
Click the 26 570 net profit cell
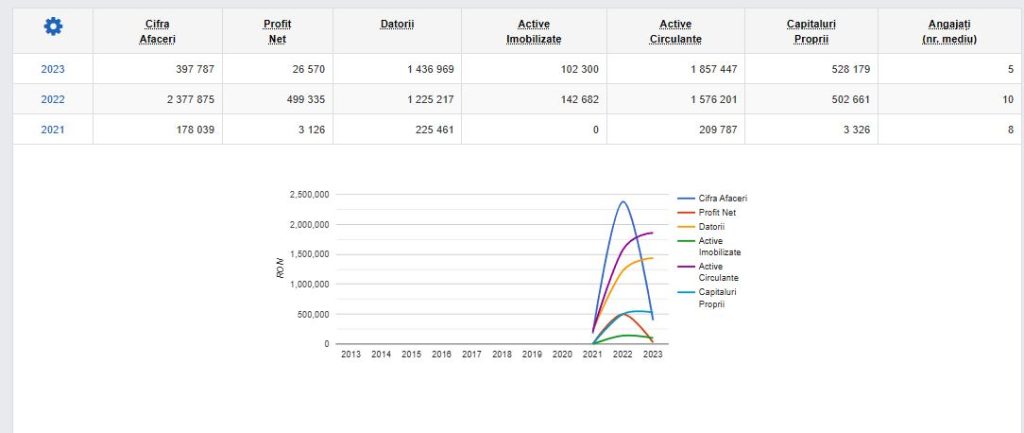pyautogui.click(x=278, y=69)
